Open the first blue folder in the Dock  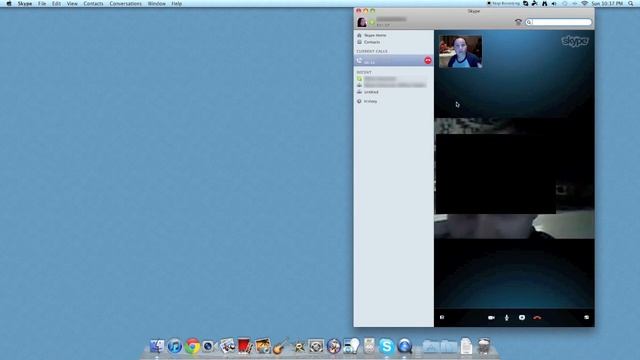tap(431, 347)
